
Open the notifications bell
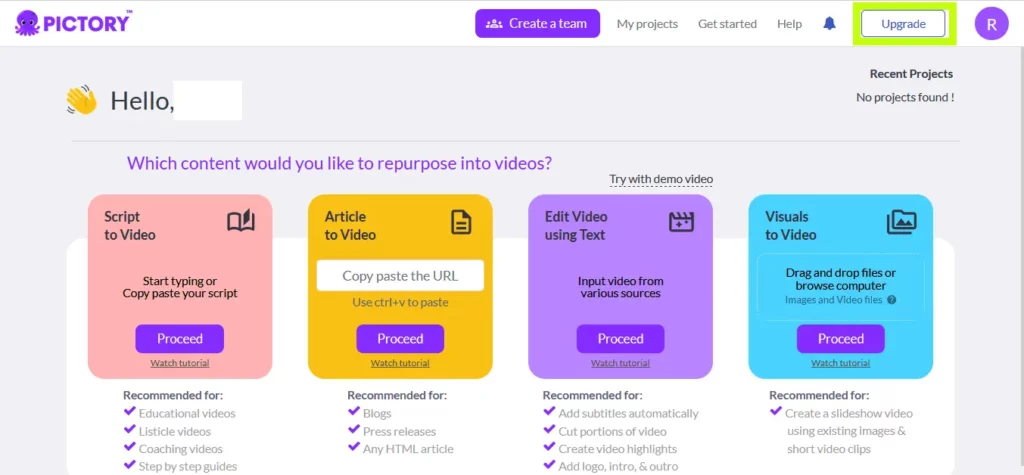pos(829,24)
